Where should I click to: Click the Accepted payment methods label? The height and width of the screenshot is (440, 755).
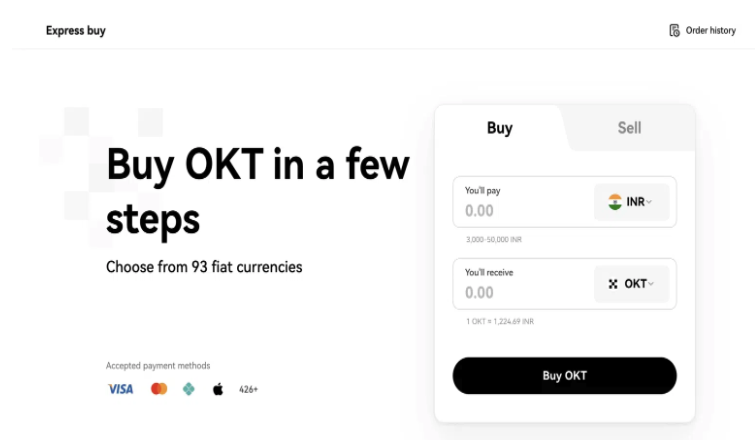coord(158,366)
